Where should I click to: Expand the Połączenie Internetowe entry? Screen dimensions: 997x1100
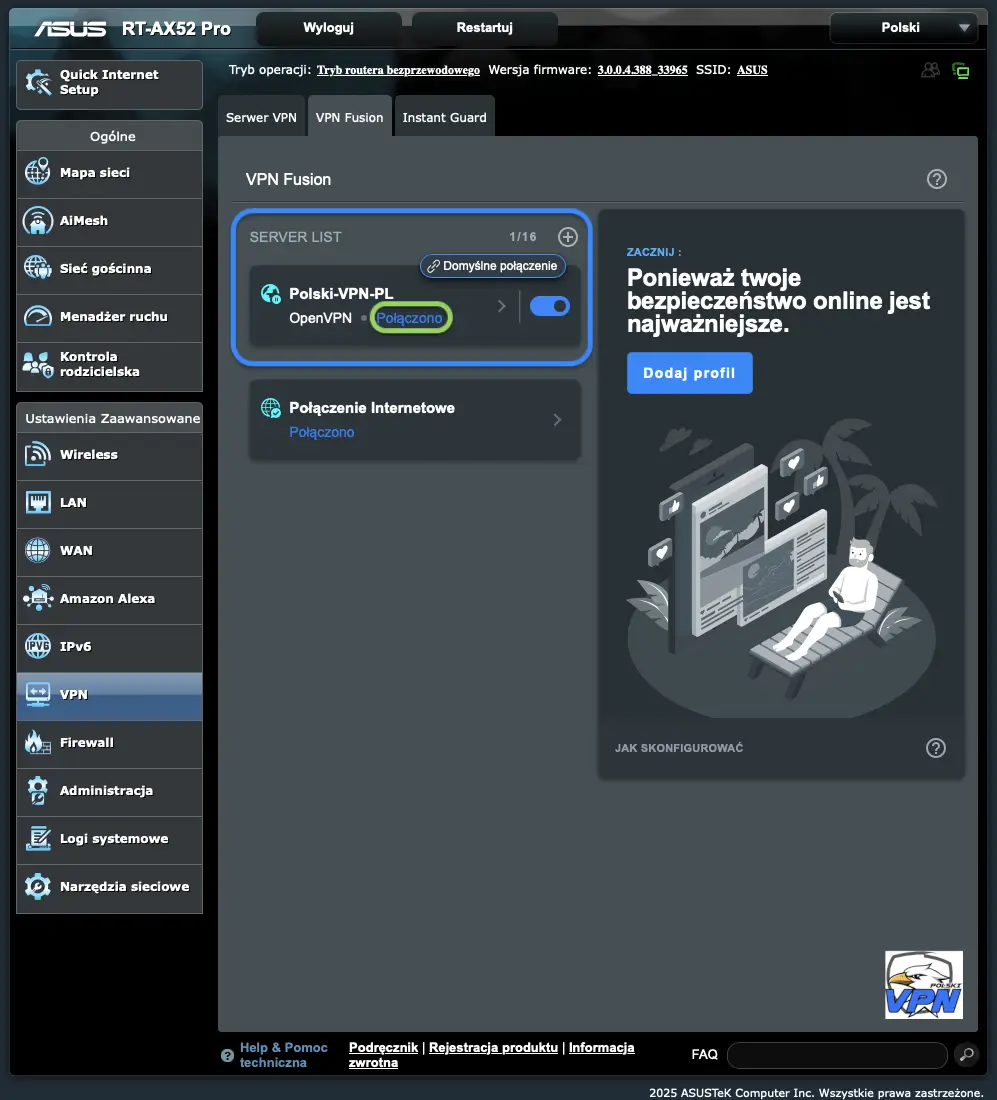click(x=557, y=419)
